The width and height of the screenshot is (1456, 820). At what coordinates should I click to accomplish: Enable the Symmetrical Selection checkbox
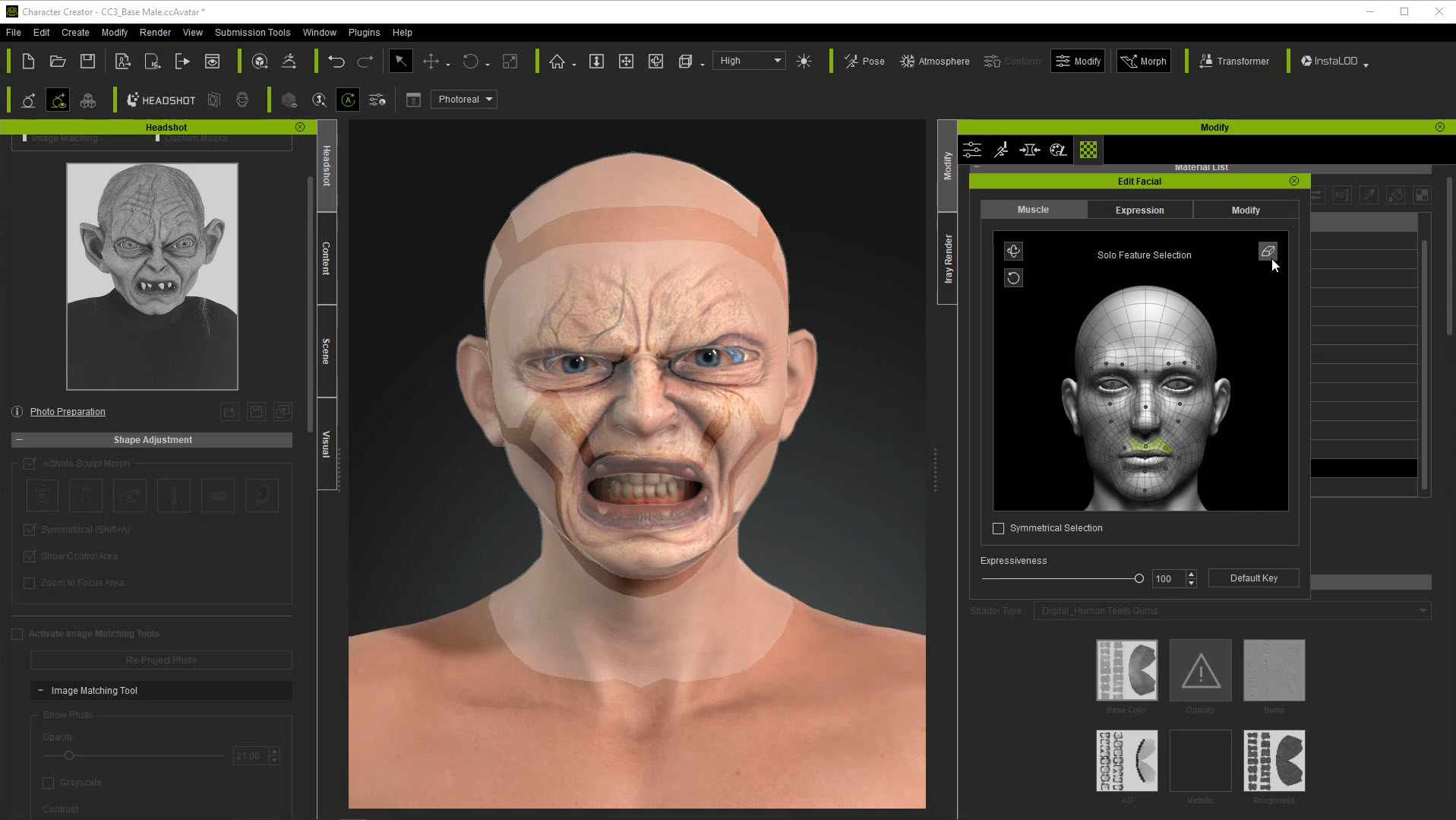(x=999, y=528)
